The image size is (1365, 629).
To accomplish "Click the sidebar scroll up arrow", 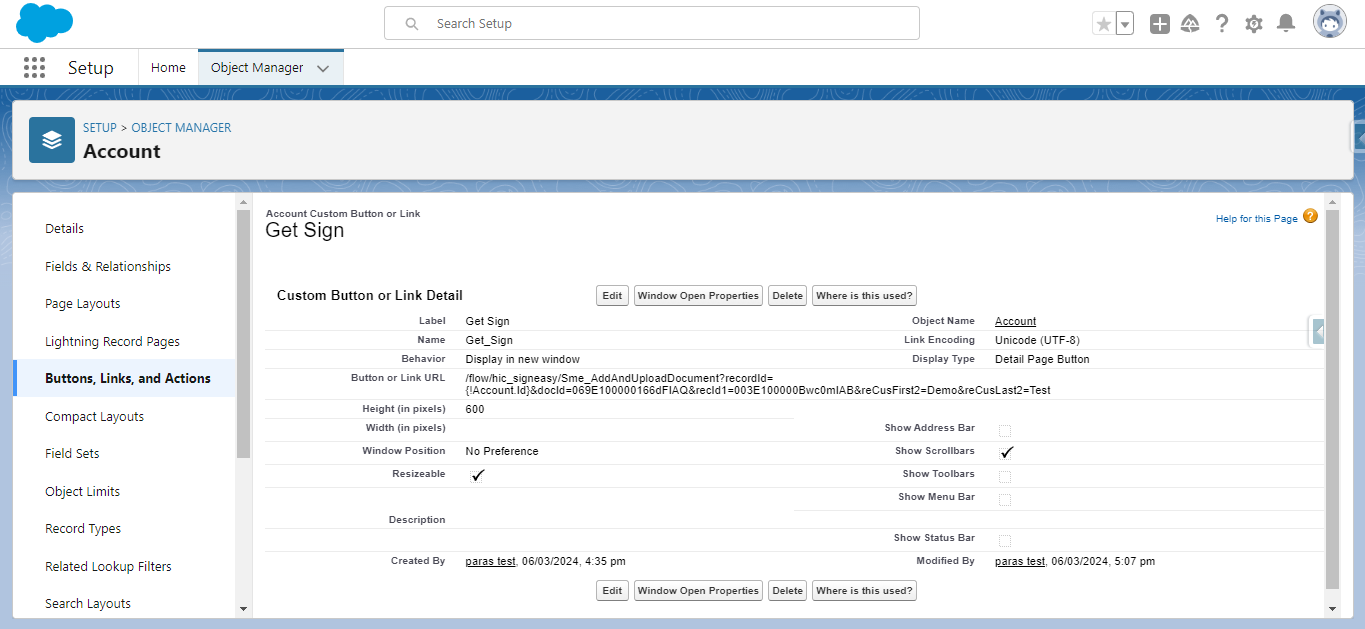I will (243, 202).
